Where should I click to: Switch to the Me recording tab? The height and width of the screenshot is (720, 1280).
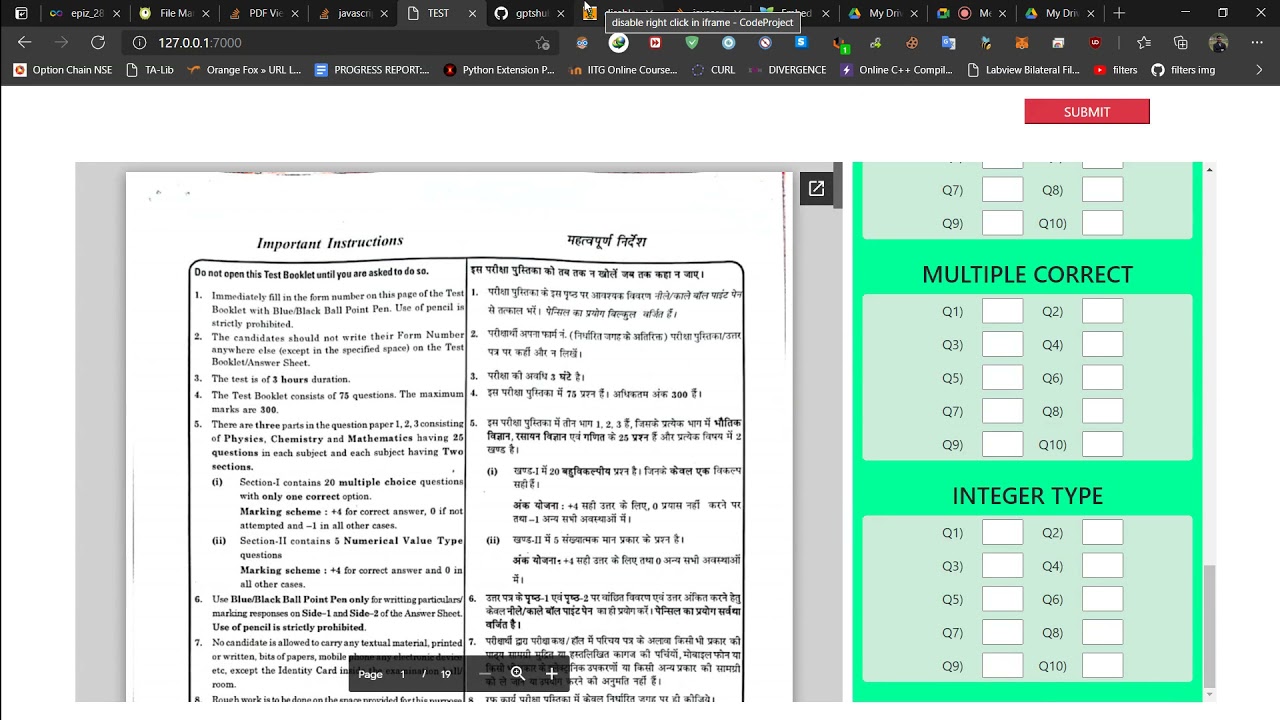click(974, 14)
